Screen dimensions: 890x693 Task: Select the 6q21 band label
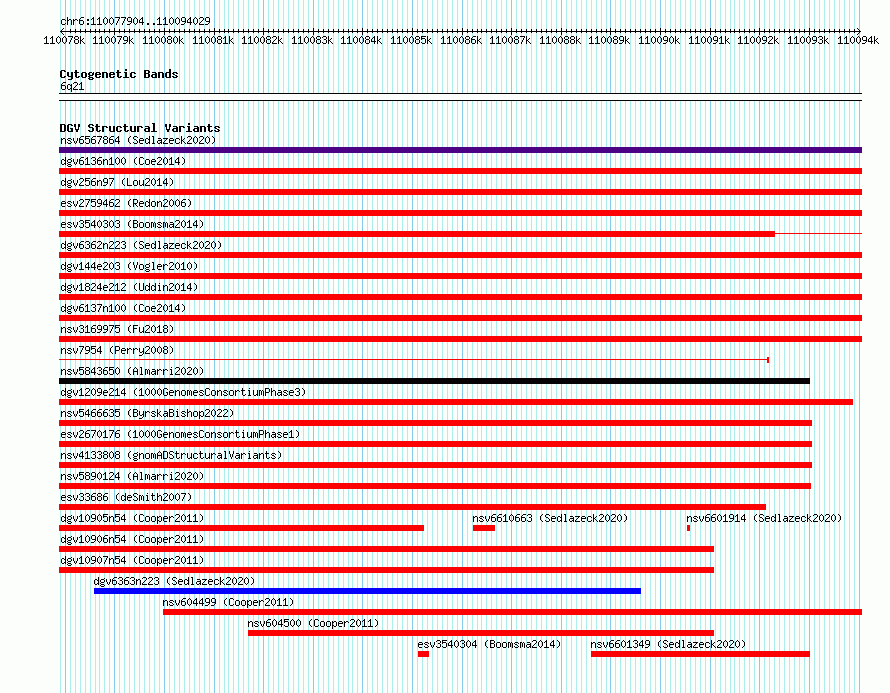tap(72, 86)
